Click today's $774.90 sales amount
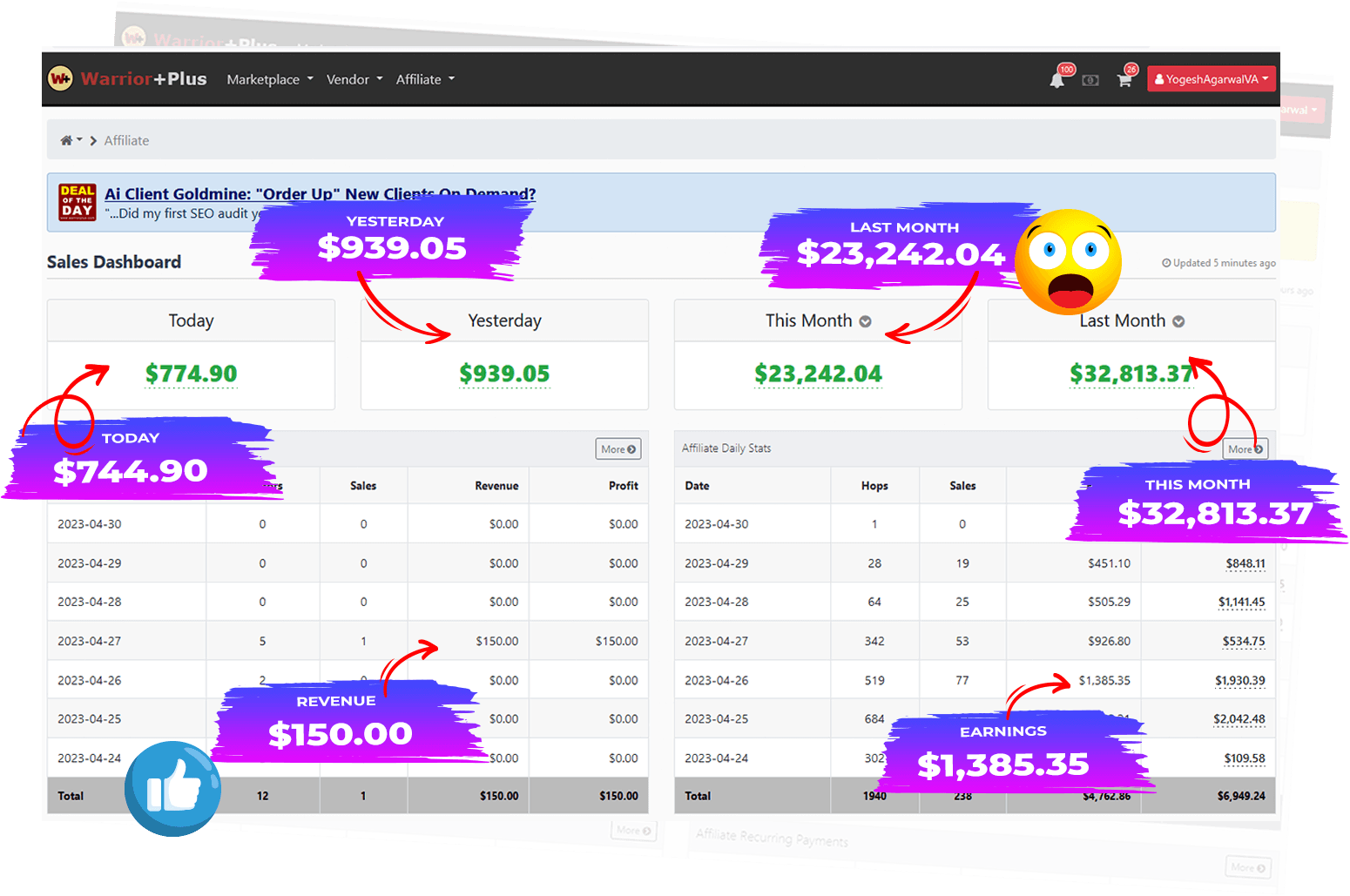Image resolution: width=1350 pixels, height=896 pixels. pos(191,374)
